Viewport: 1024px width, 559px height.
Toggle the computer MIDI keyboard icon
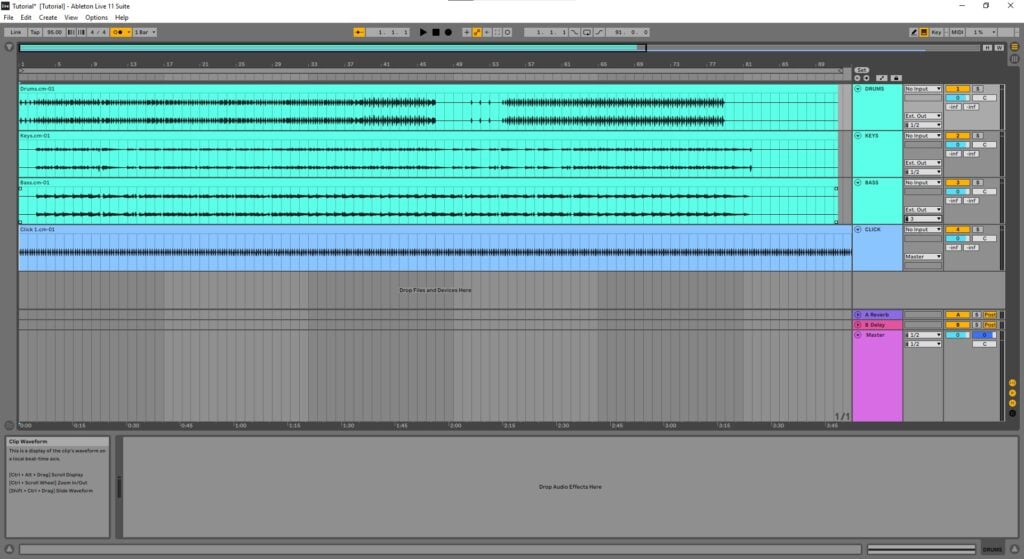point(924,32)
